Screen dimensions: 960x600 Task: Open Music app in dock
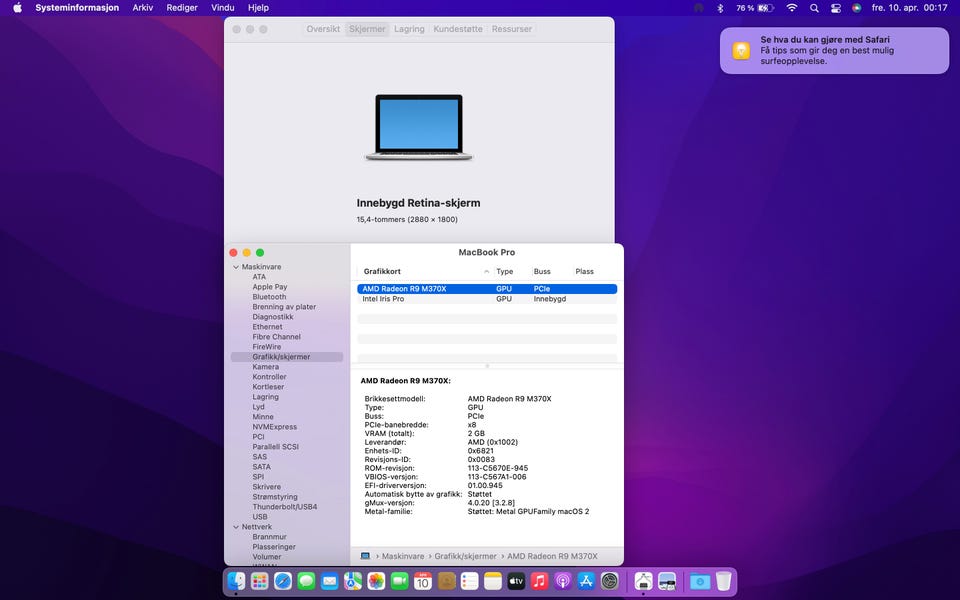click(539, 580)
